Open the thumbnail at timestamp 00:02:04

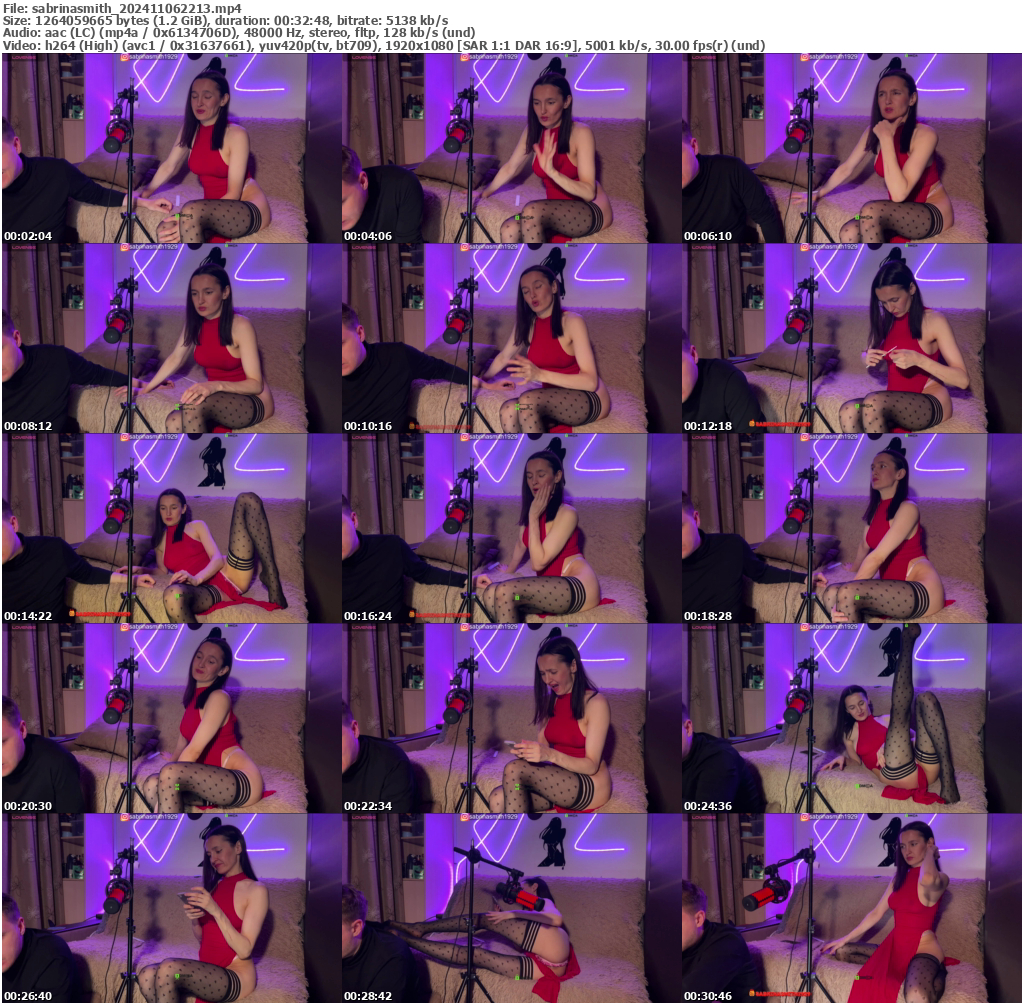click(170, 145)
